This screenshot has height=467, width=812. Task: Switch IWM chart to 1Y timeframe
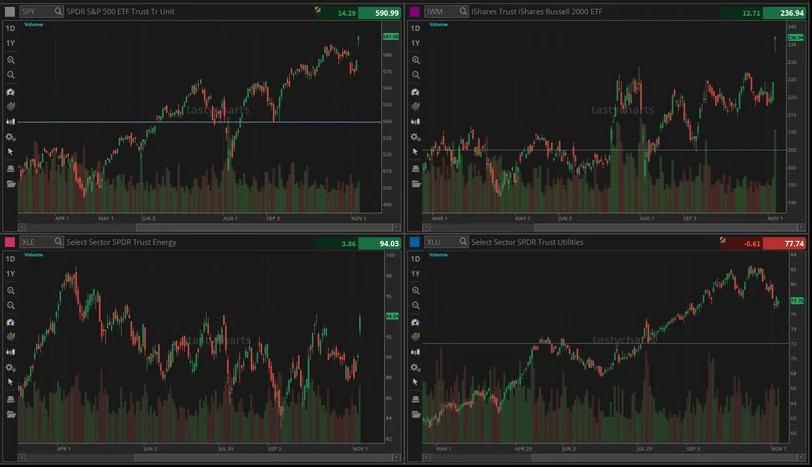click(416, 44)
